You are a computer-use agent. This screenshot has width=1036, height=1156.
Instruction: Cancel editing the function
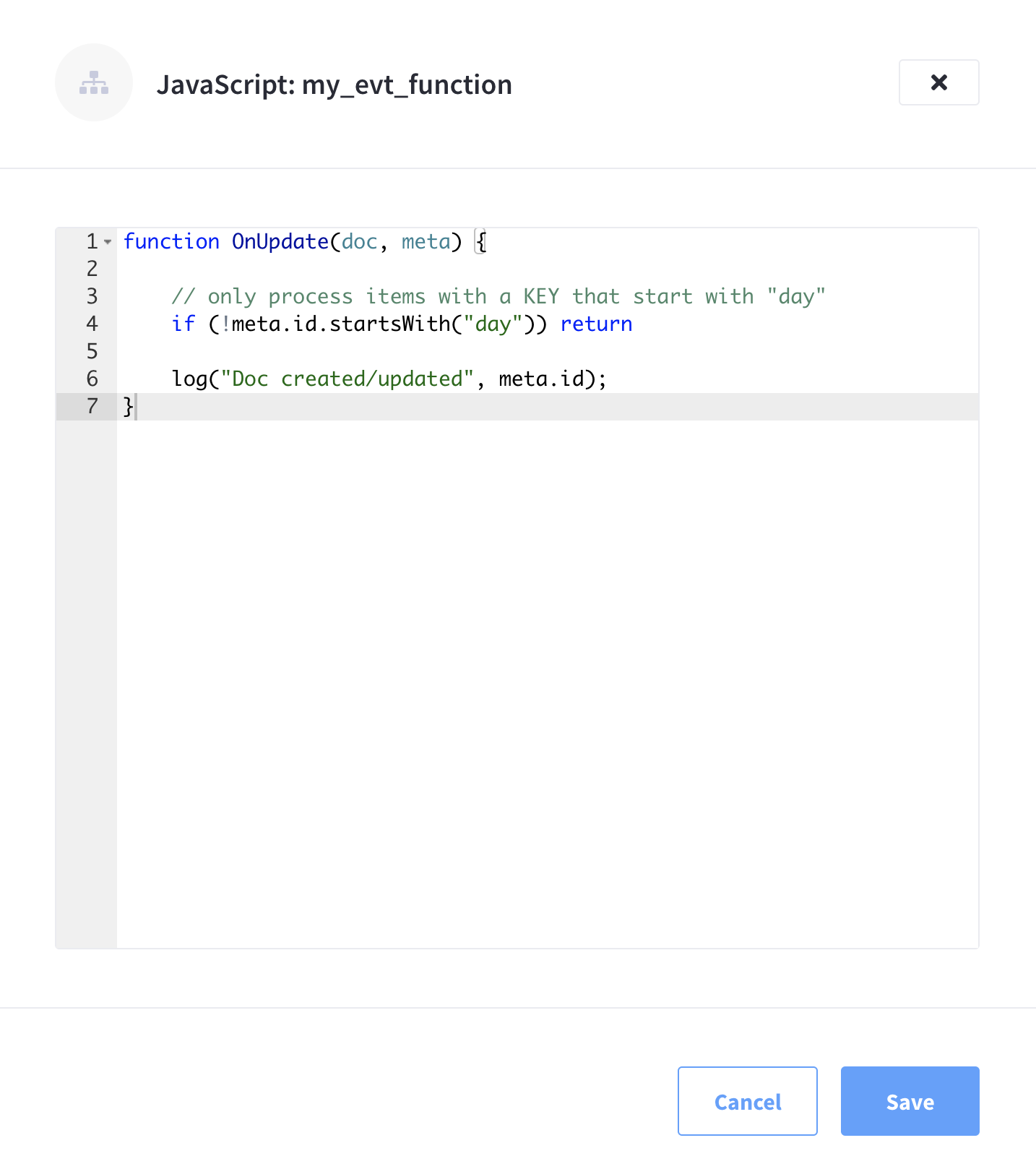click(747, 1101)
